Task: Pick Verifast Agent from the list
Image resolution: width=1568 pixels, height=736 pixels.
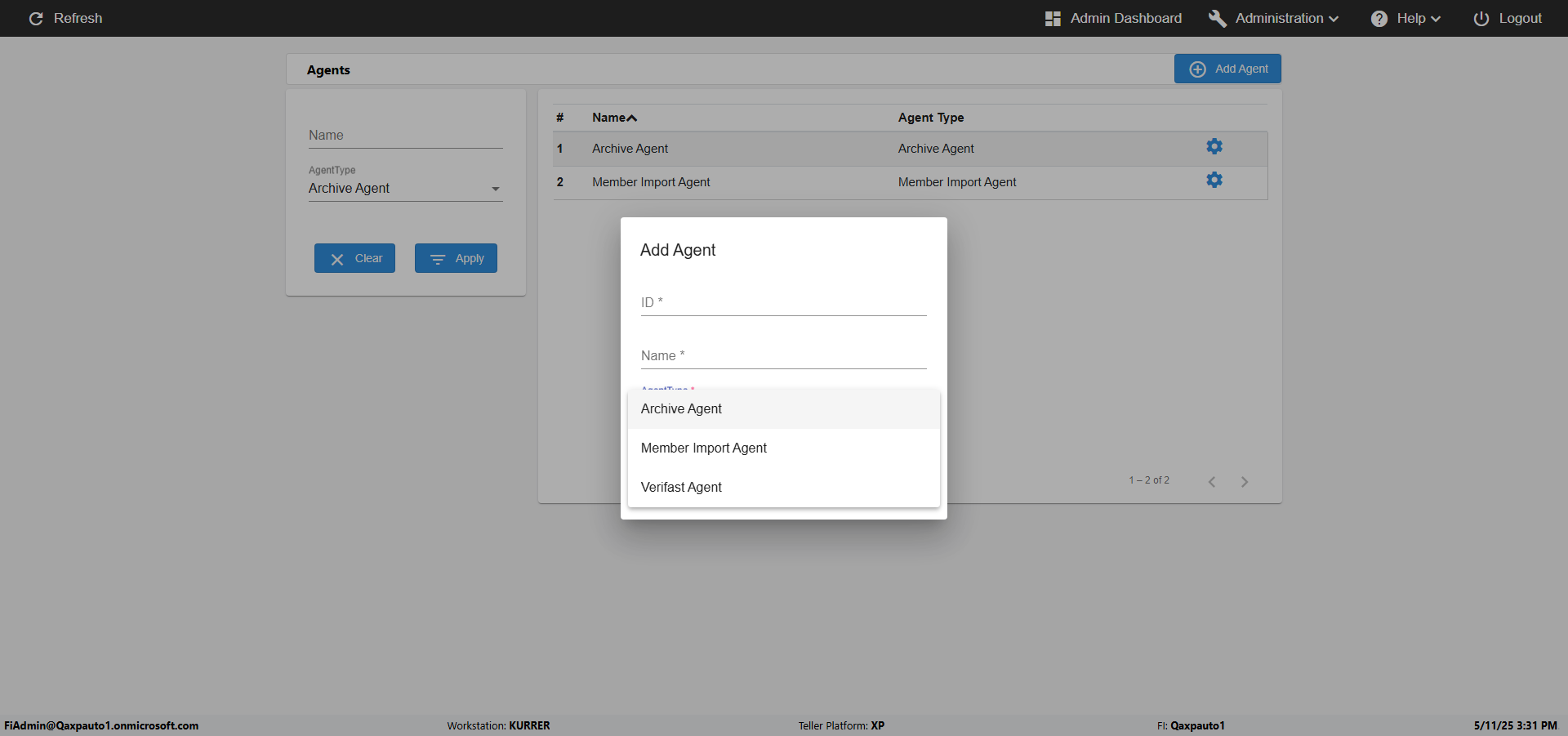Action: point(681,487)
